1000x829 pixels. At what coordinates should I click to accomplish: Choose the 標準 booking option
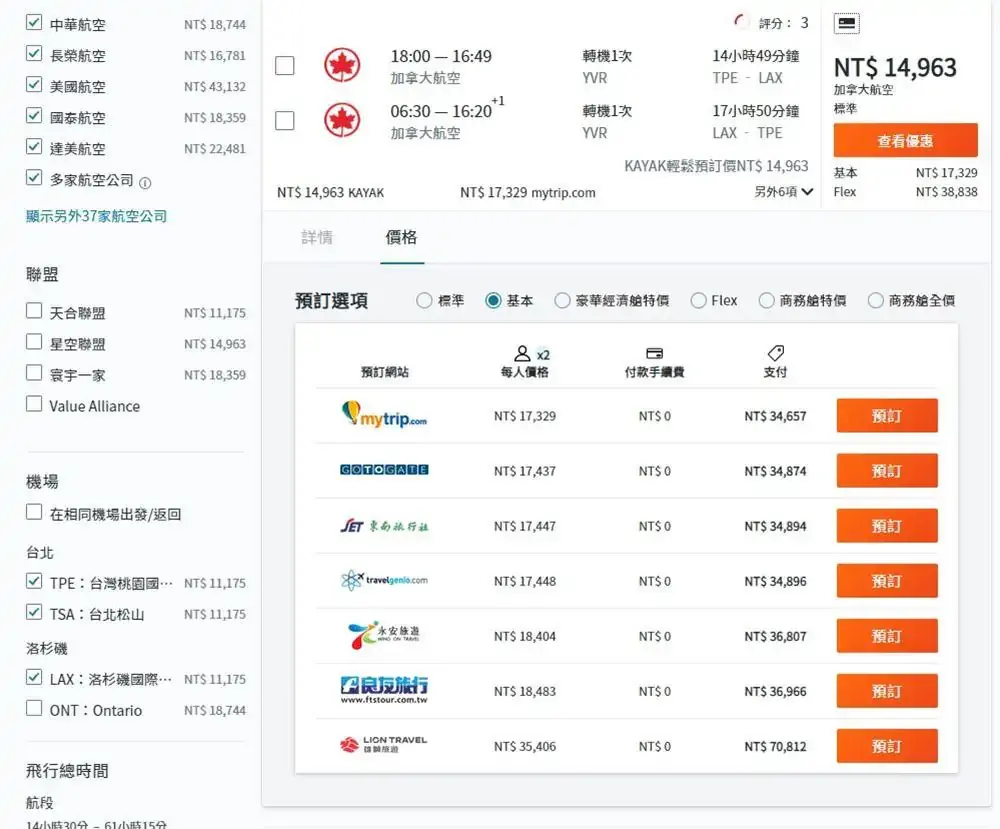[424, 300]
